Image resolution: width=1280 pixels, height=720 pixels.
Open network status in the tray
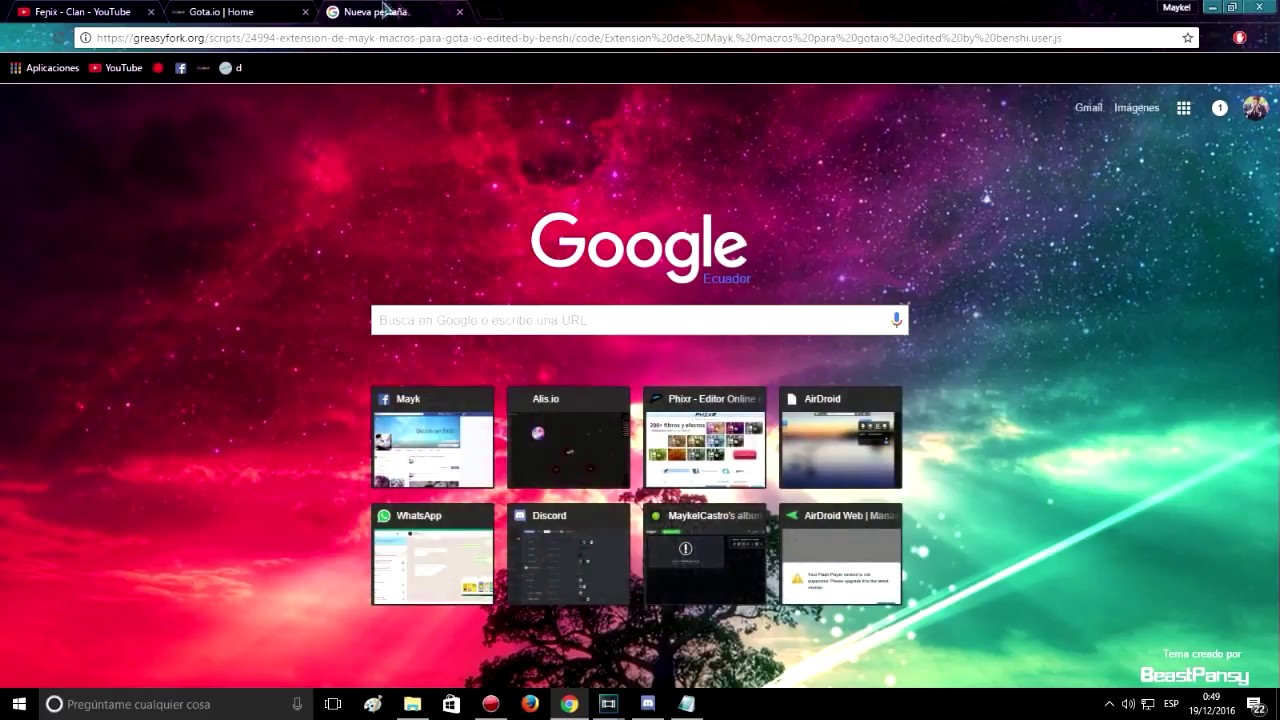(x=1148, y=704)
